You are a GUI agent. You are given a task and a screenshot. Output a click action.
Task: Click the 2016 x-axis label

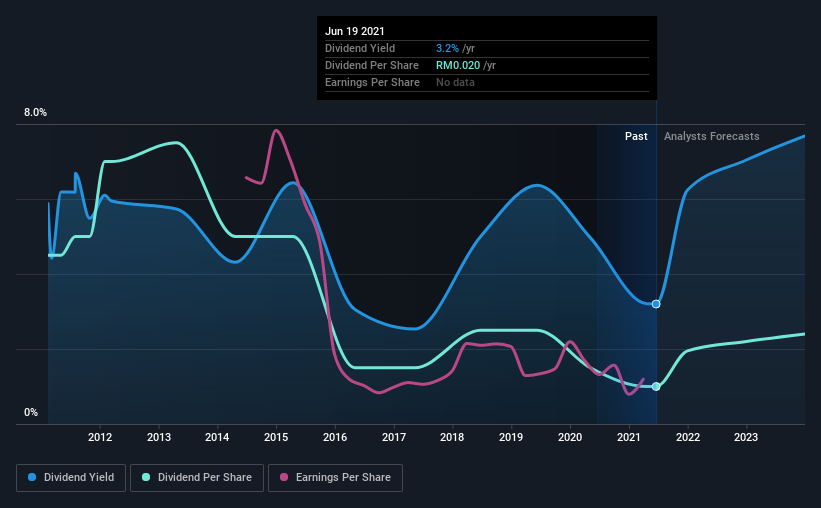pos(335,437)
